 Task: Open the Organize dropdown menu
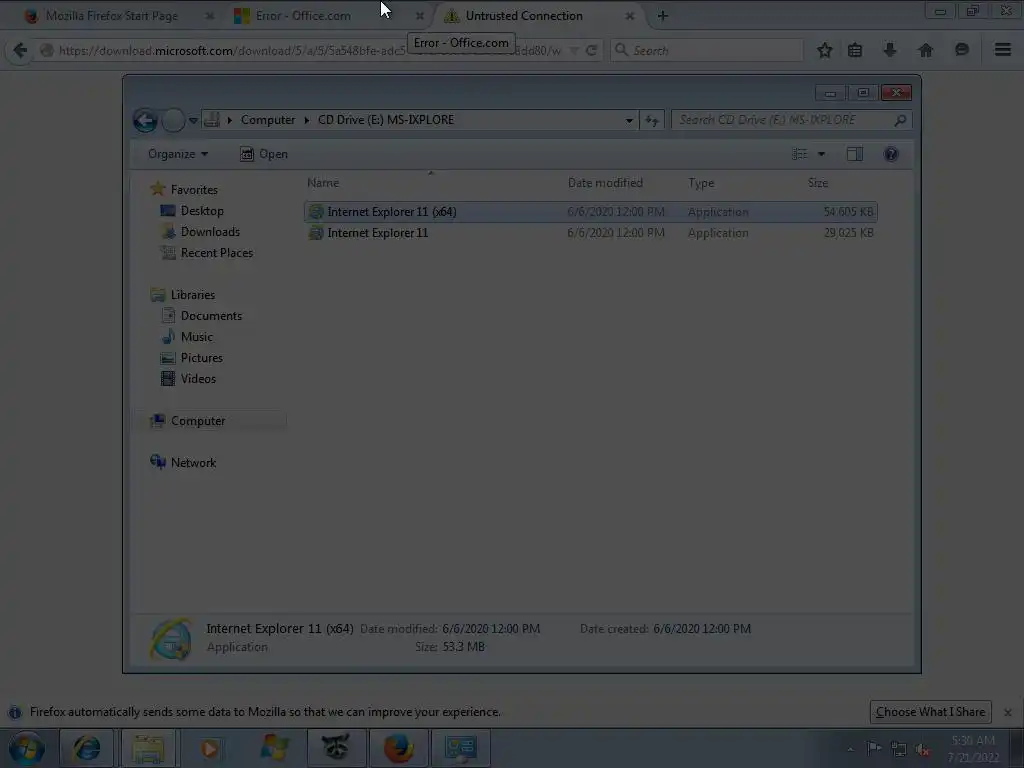point(178,154)
